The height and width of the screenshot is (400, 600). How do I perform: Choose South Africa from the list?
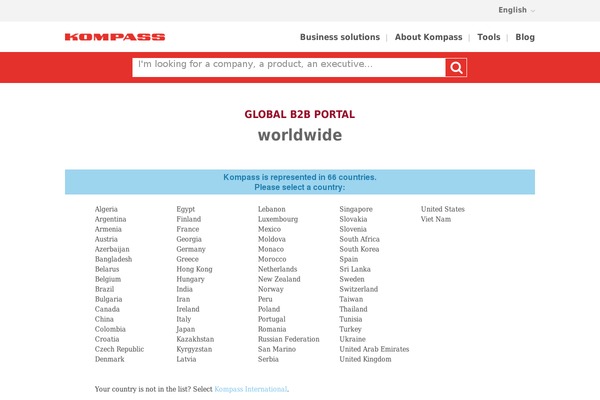tap(360, 239)
